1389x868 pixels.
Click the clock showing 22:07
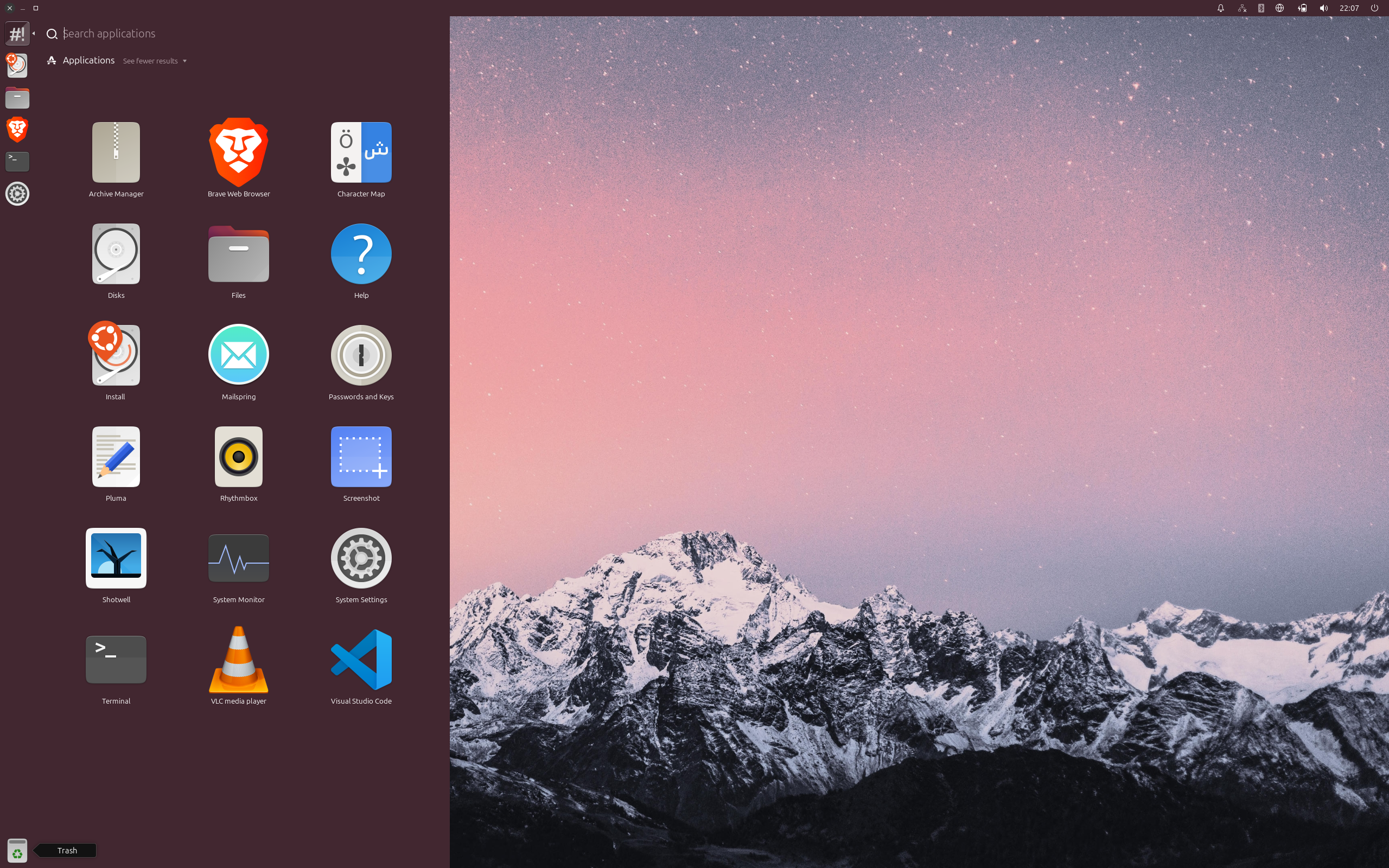pyautogui.click(x=1349, y=8)
